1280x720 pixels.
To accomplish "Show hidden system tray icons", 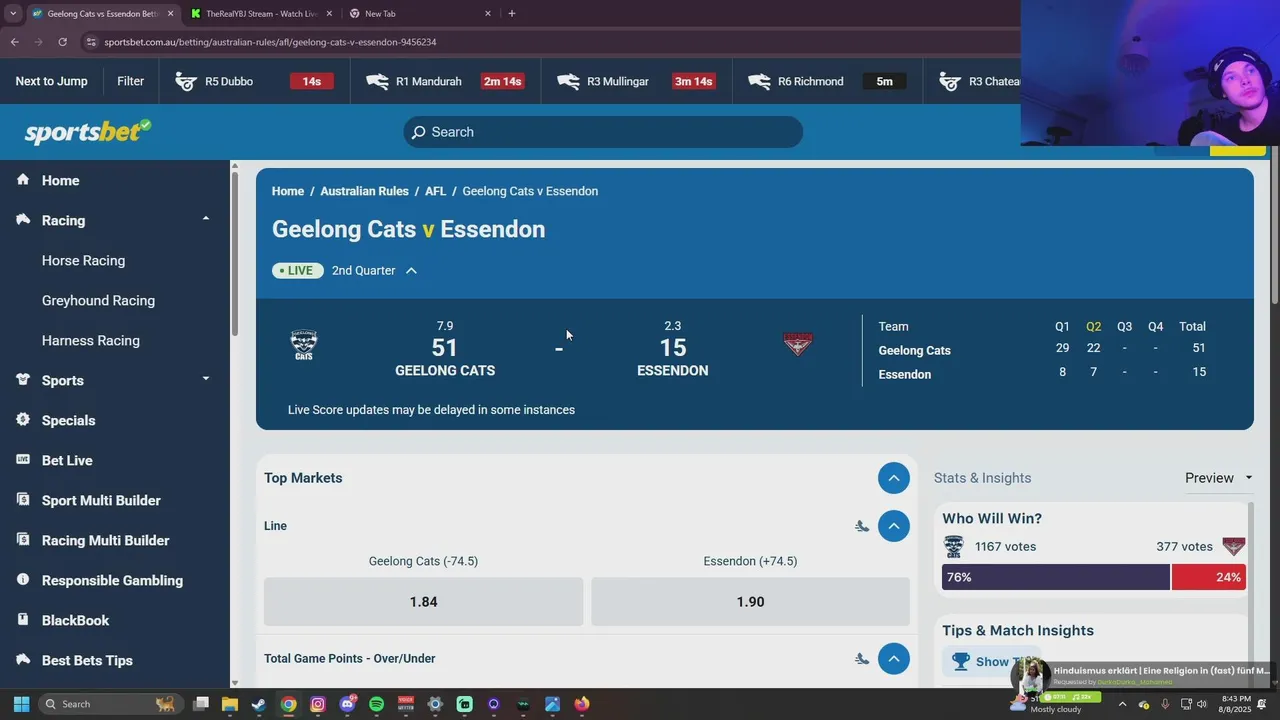I will 1122,704.
